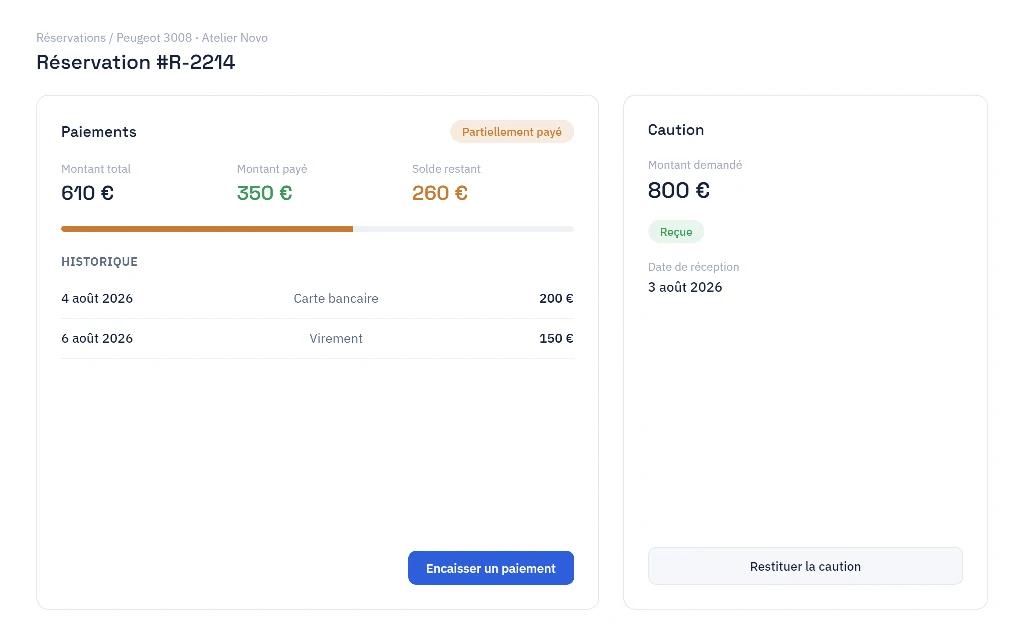The image size is (1024, 640).
Task: Open the Réservations breadcrumb link
Action: pyautogui.click(x=71, y=38)
